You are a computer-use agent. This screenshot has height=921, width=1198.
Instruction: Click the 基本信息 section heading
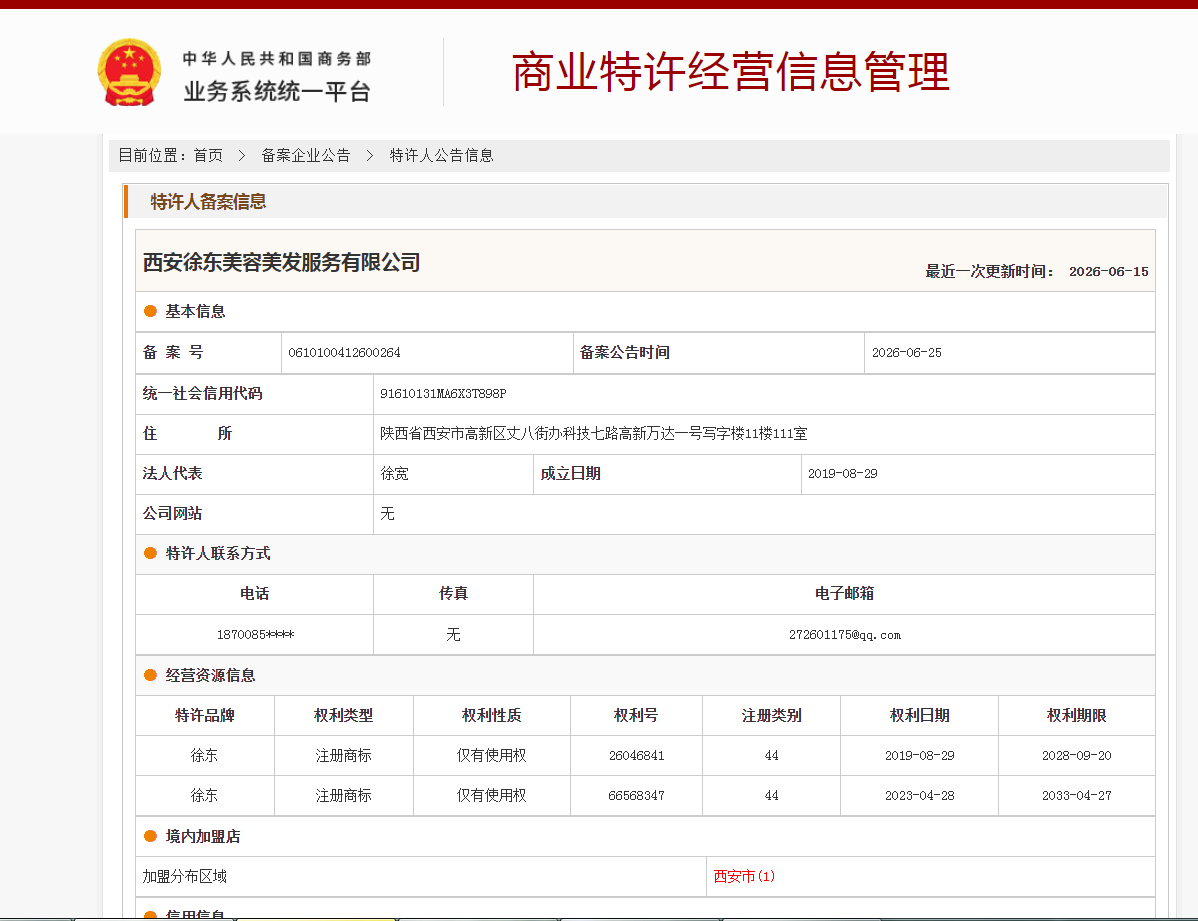point(196,311)
